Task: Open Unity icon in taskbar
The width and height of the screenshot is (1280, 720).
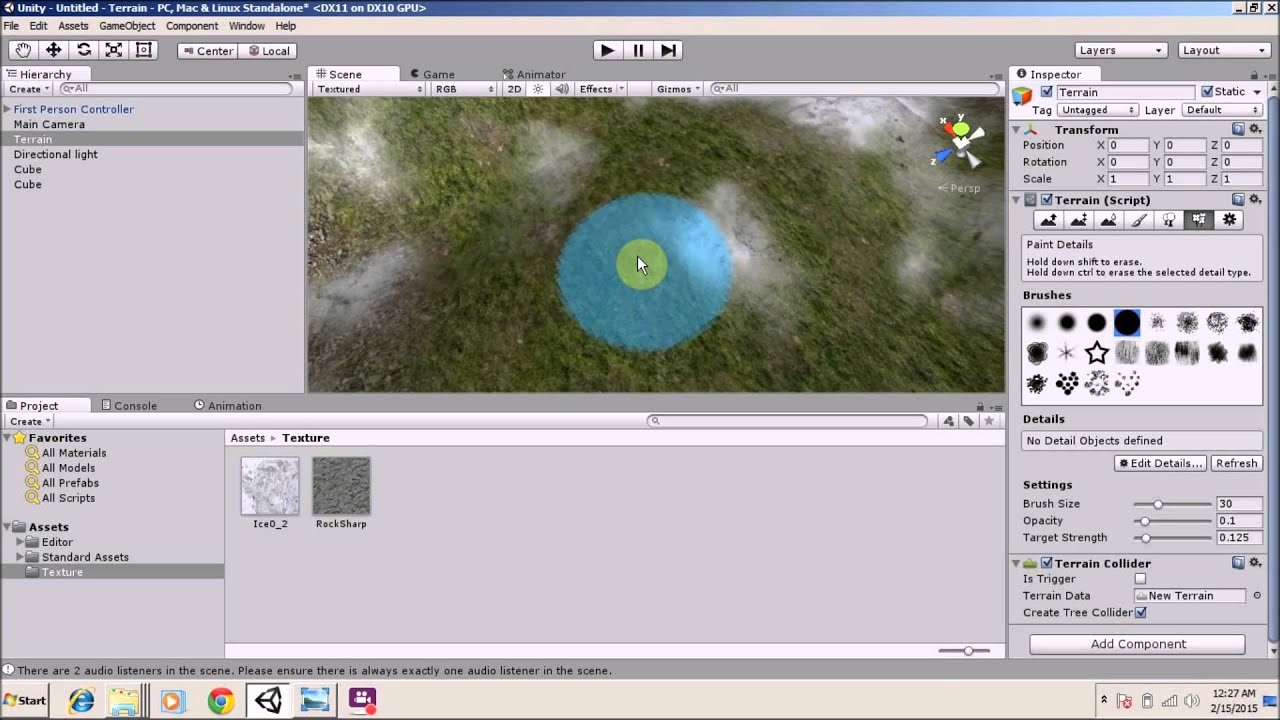Action: [x=267, y=700]
